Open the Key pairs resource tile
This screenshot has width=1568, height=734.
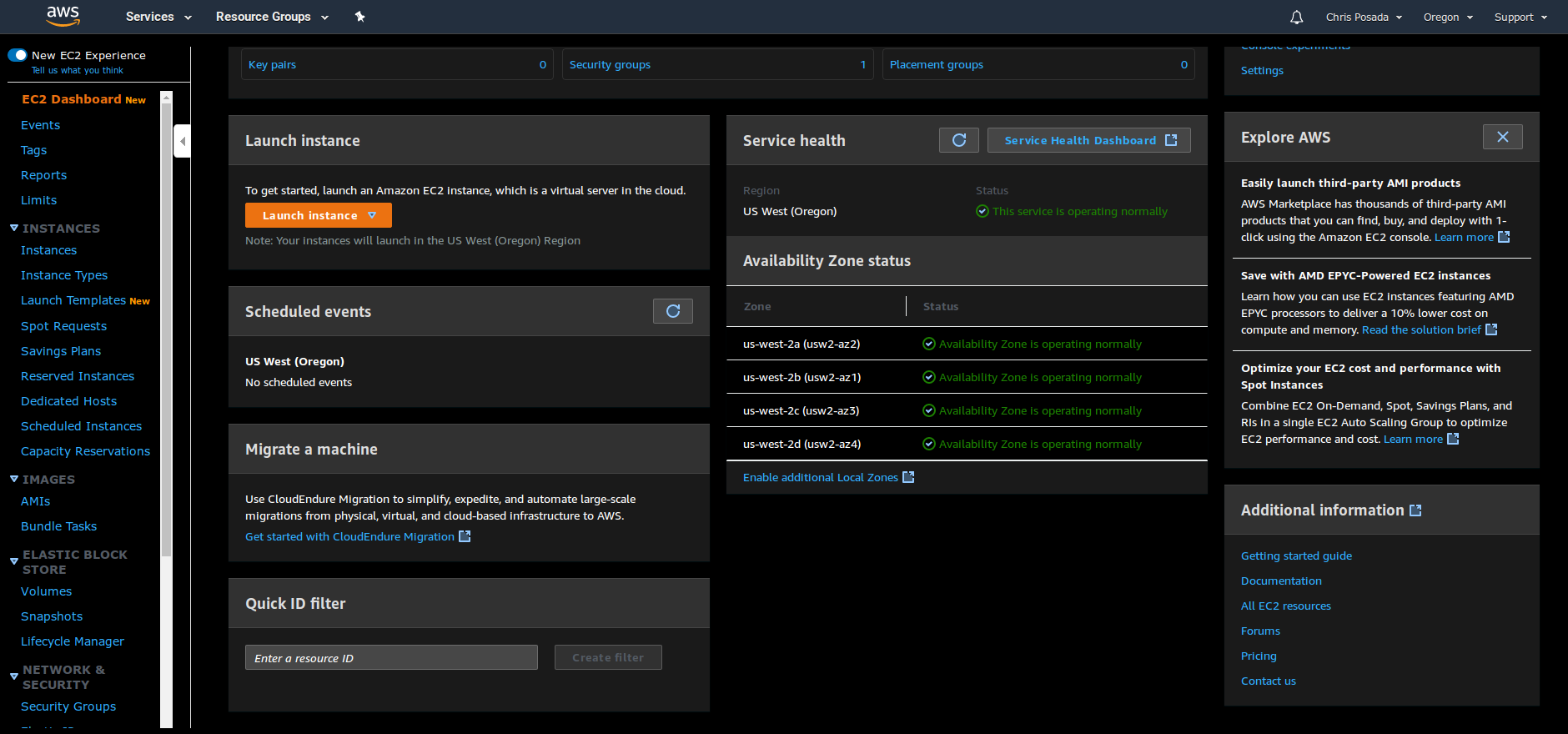click(x=397, y=64)
